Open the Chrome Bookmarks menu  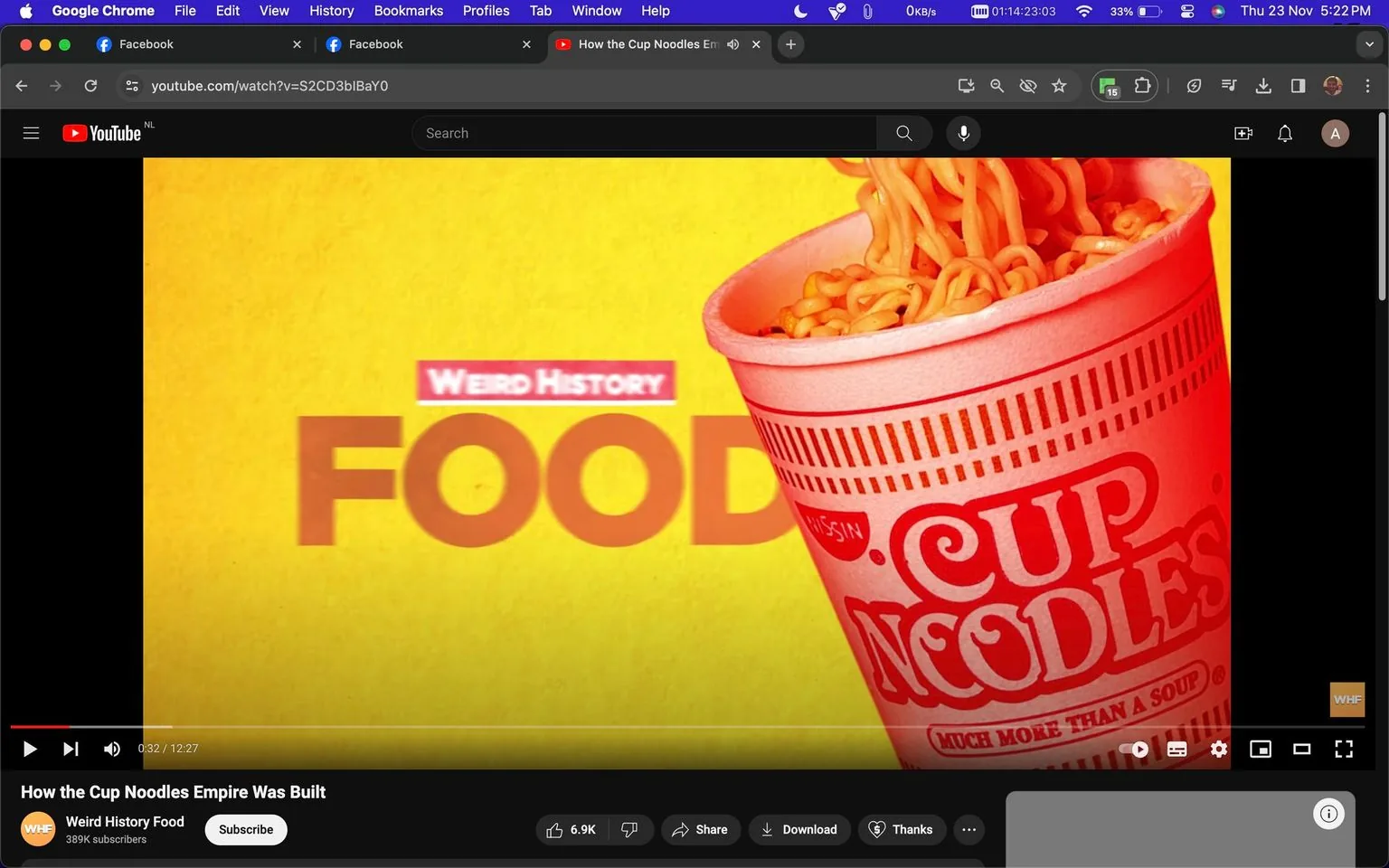(x=408, y=11)
